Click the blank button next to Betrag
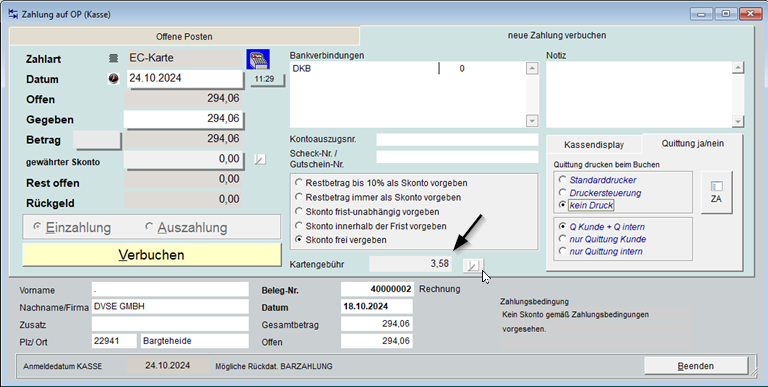Viewport: 768px width, 387px height. tap(97, 140)
